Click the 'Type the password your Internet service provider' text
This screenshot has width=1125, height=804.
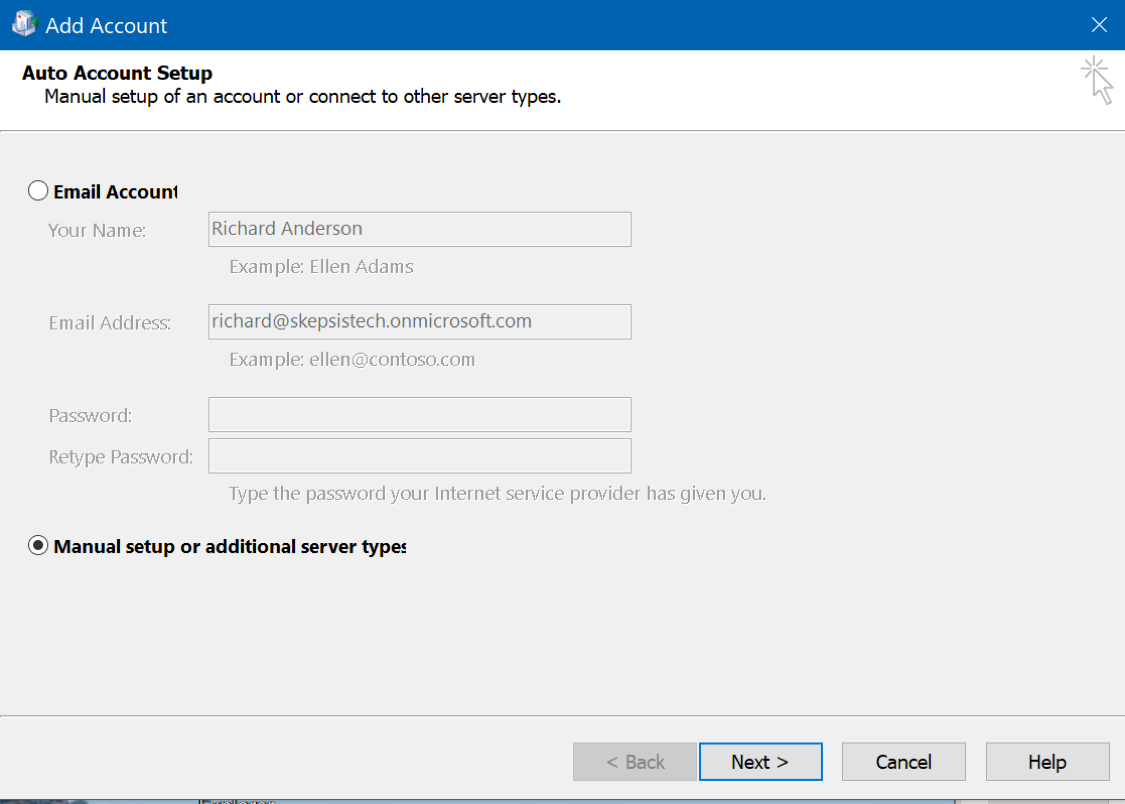pos(497,494)
